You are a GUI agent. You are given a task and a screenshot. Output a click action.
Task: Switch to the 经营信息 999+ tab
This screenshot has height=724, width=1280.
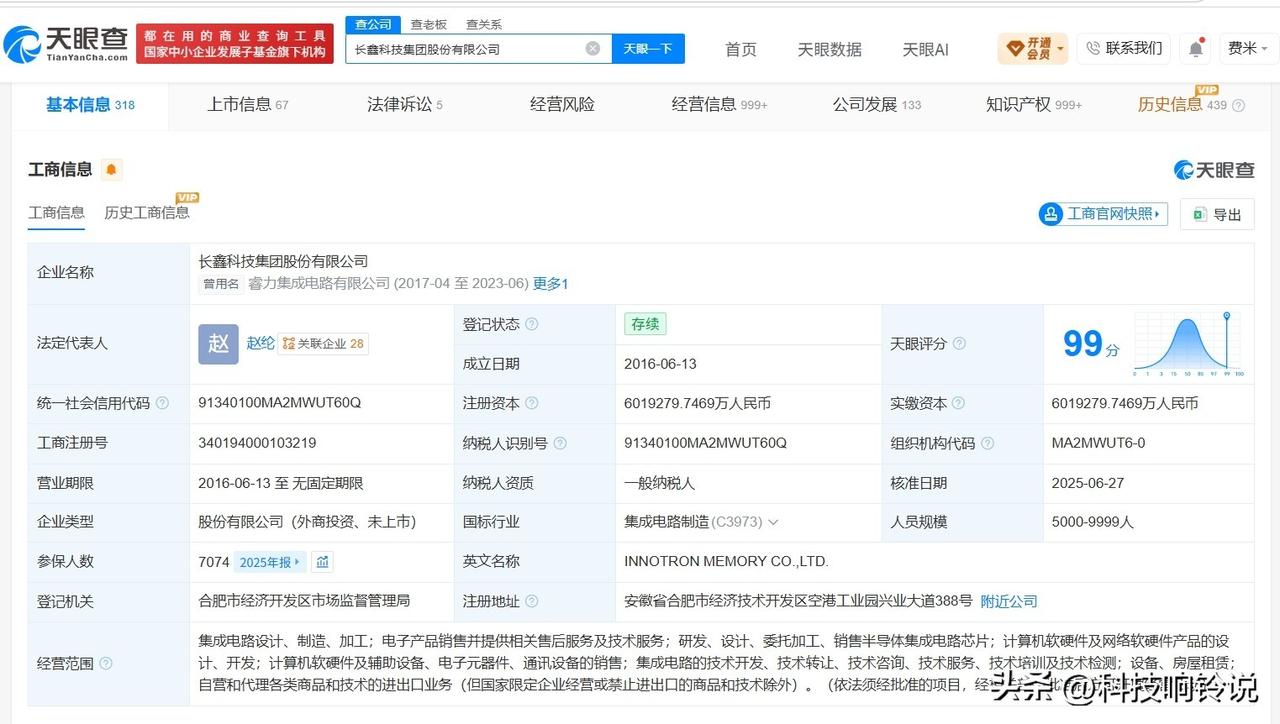tap(720, 104)
